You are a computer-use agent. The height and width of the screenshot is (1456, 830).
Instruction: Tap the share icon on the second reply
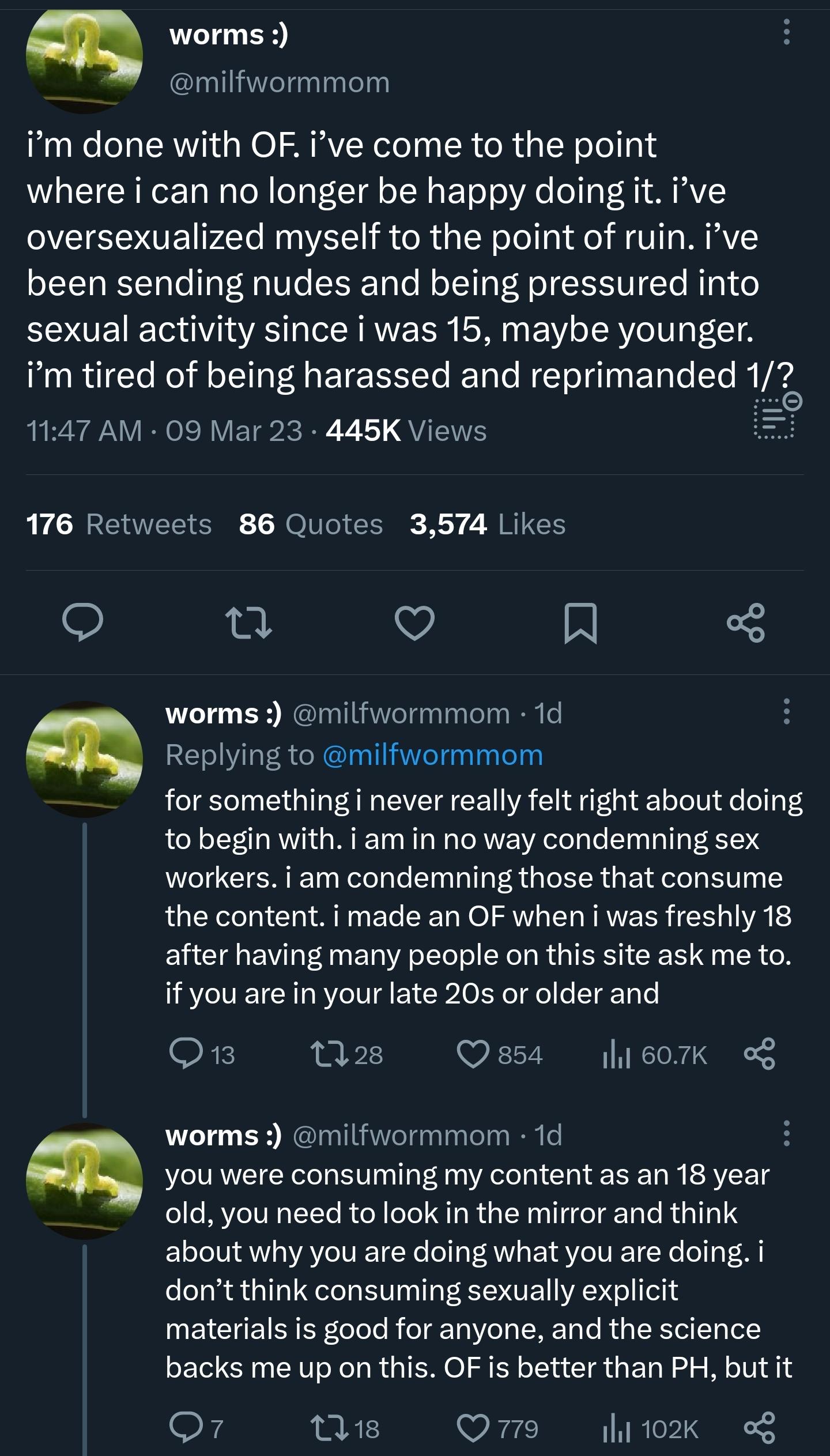click(760, 1429)
